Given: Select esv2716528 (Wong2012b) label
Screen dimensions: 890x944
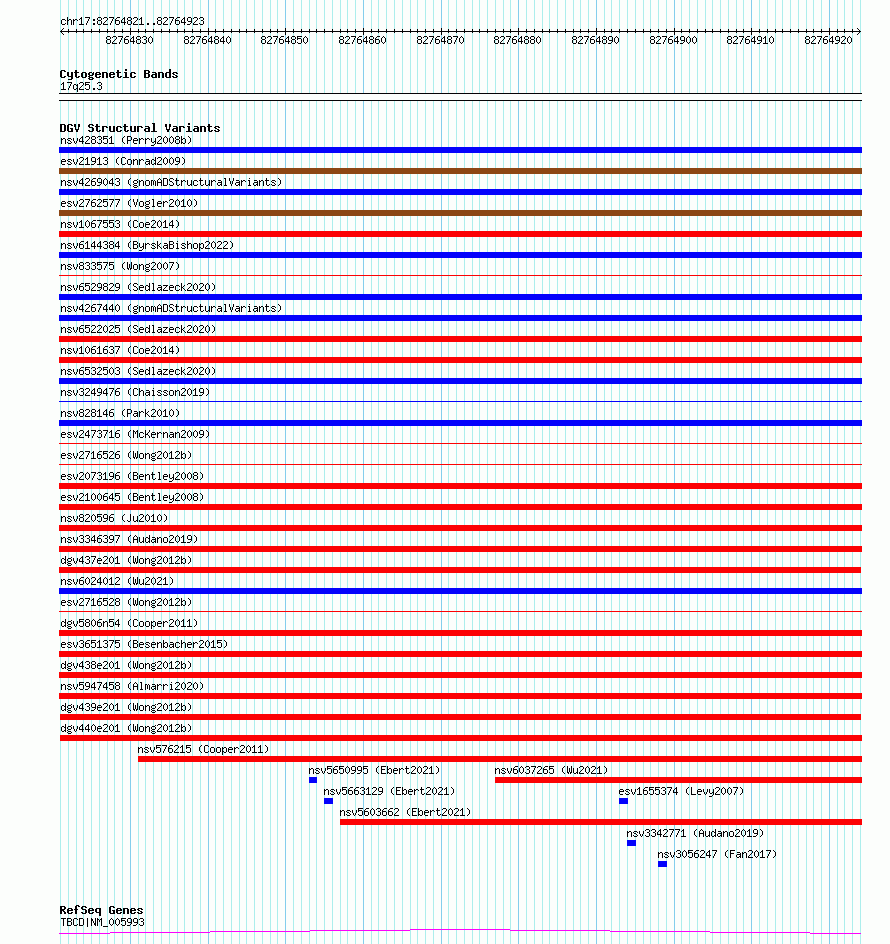Looking at the screenshot, I should tap(126, 602).
